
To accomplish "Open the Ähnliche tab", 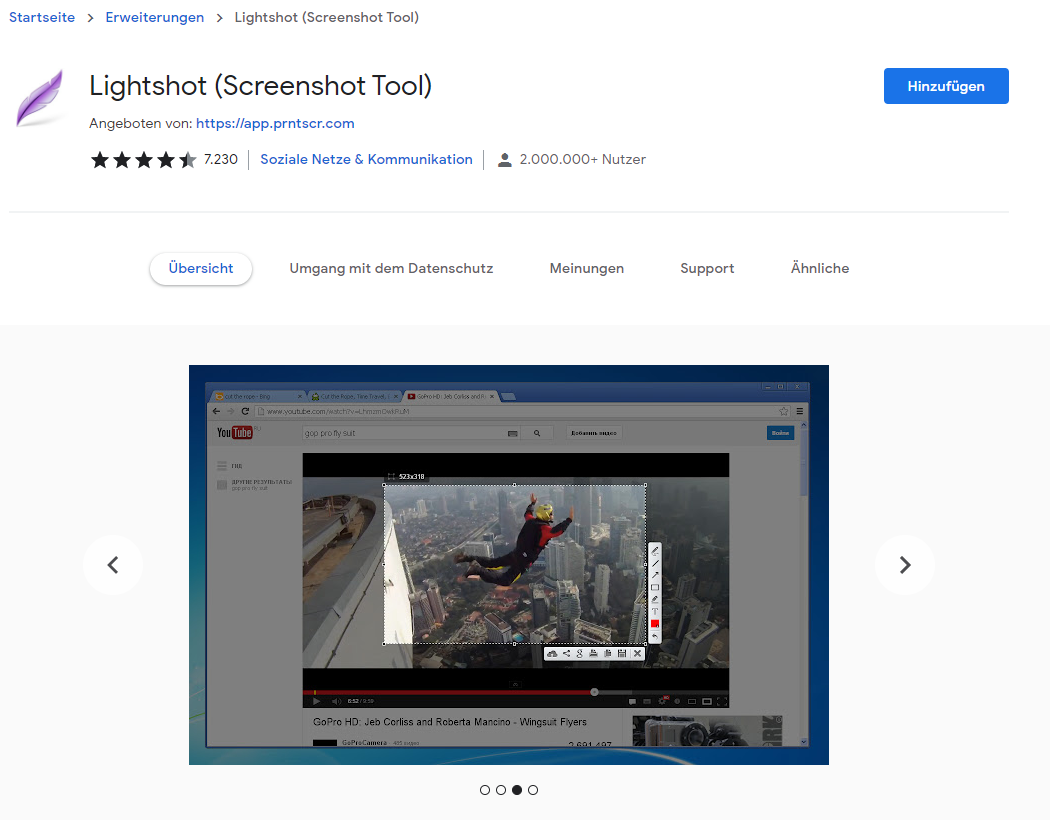I will pyautogui.click(x=820, y=268).
